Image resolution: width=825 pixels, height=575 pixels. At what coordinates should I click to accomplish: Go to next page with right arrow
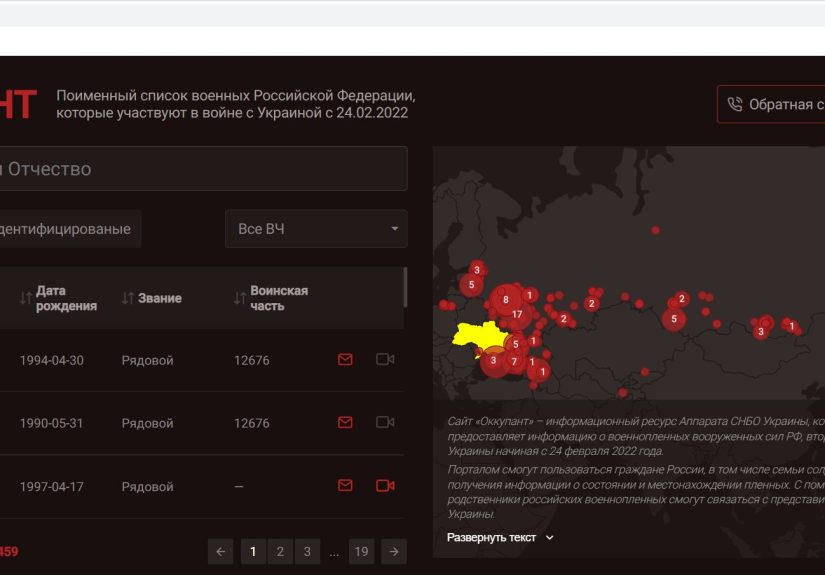pyautogui.click(x=394, y=551)
